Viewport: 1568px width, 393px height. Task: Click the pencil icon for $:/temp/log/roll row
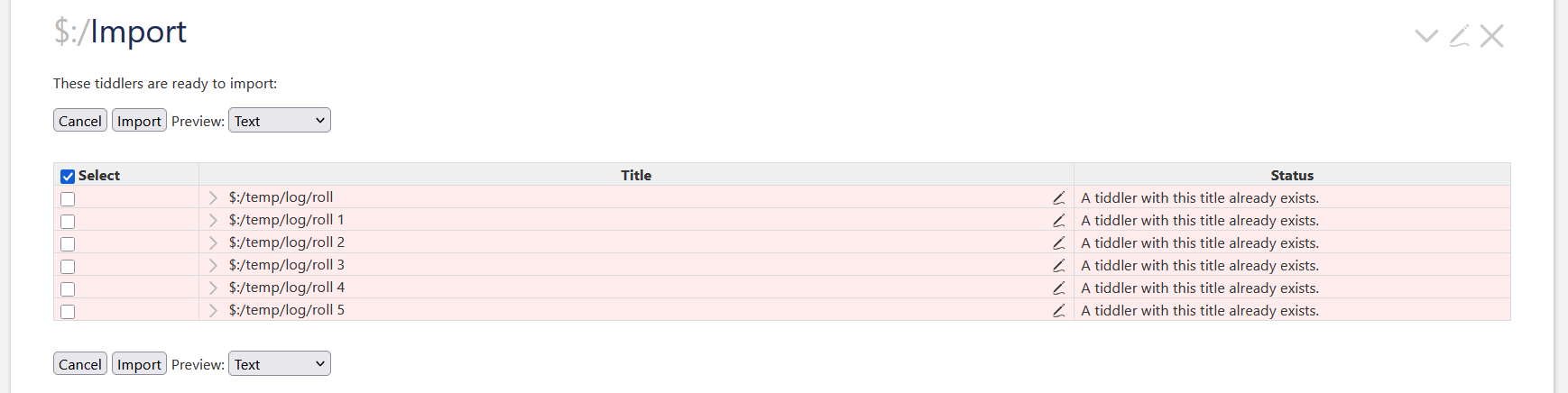(1058, 198)
